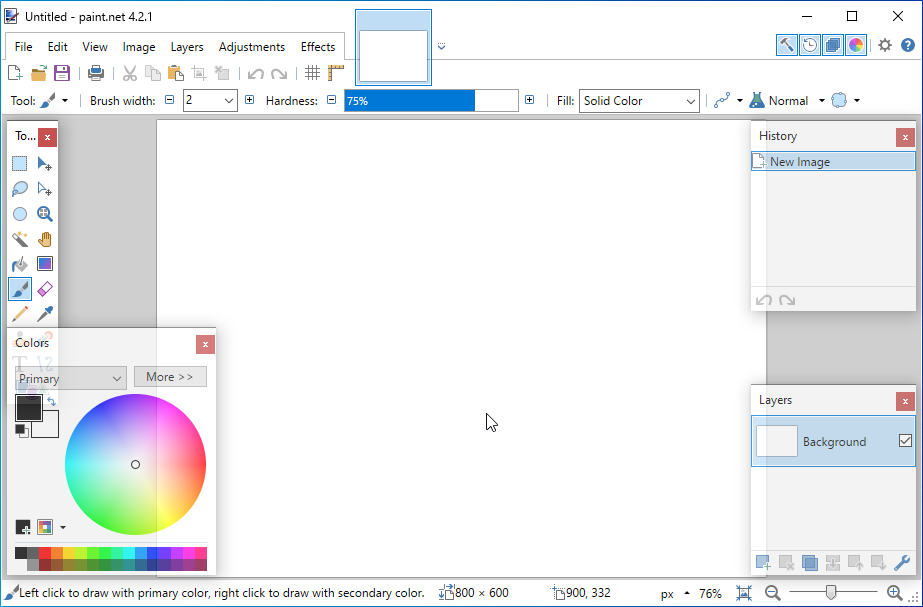Viewport: 923px width, 607px height.
Task: Select the Paint Bucket tool
Action: 20,264
